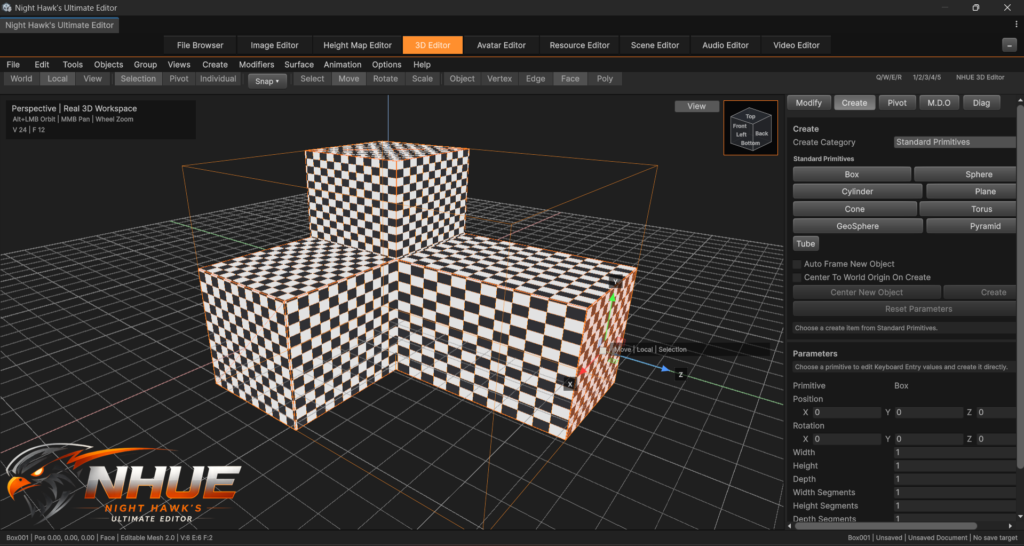Open the Modifiers menu
This screenshot has width=1024, height=546.
coord(257,65)
